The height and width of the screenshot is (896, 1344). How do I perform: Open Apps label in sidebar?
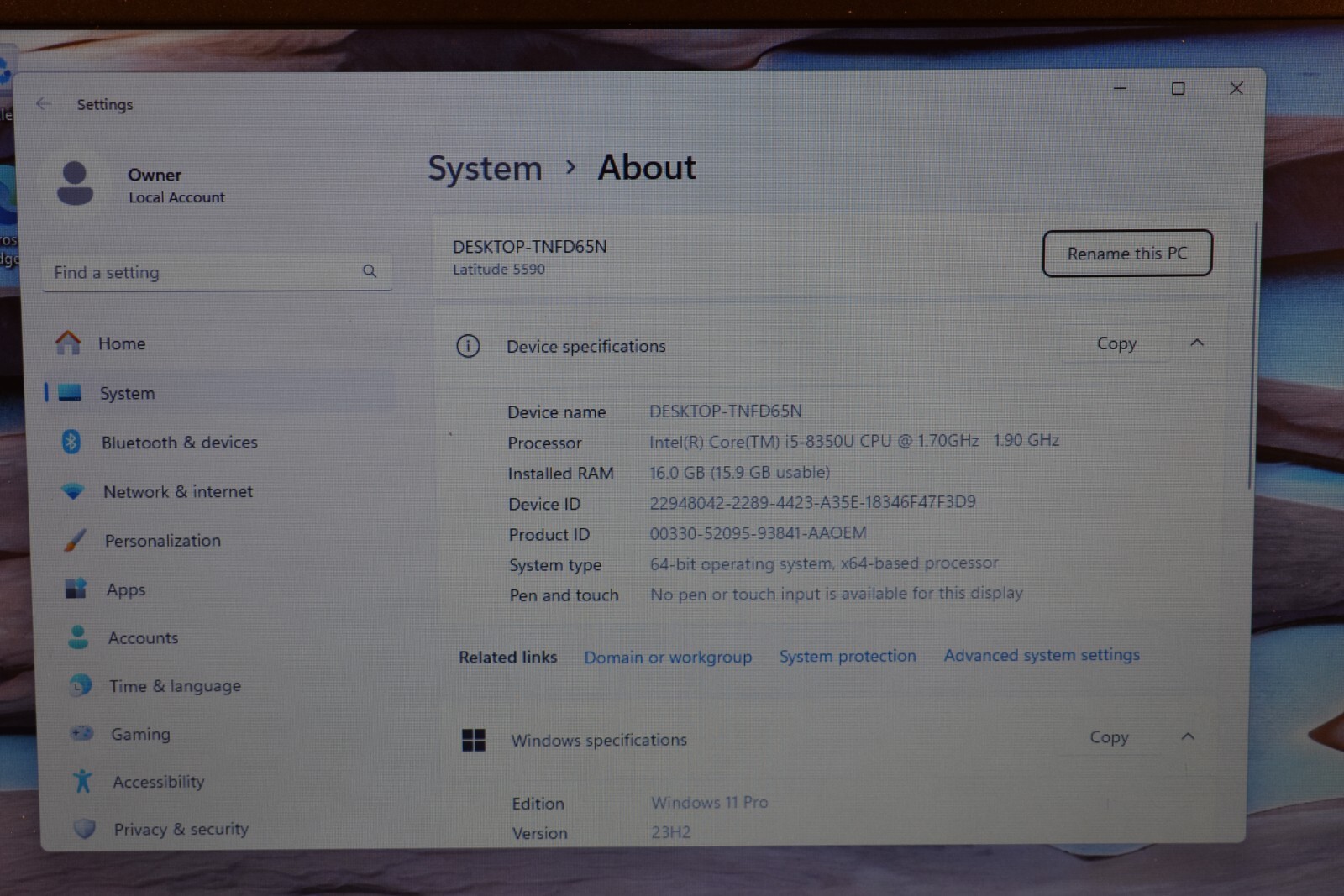tap(126, 589)
